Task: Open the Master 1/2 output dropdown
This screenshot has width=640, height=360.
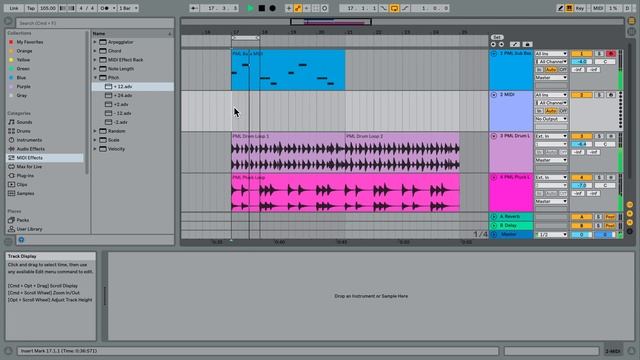Action: [x=551, y=235]
